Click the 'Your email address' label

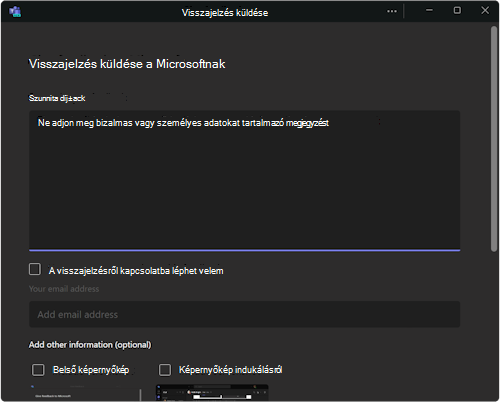pos(64,289)
